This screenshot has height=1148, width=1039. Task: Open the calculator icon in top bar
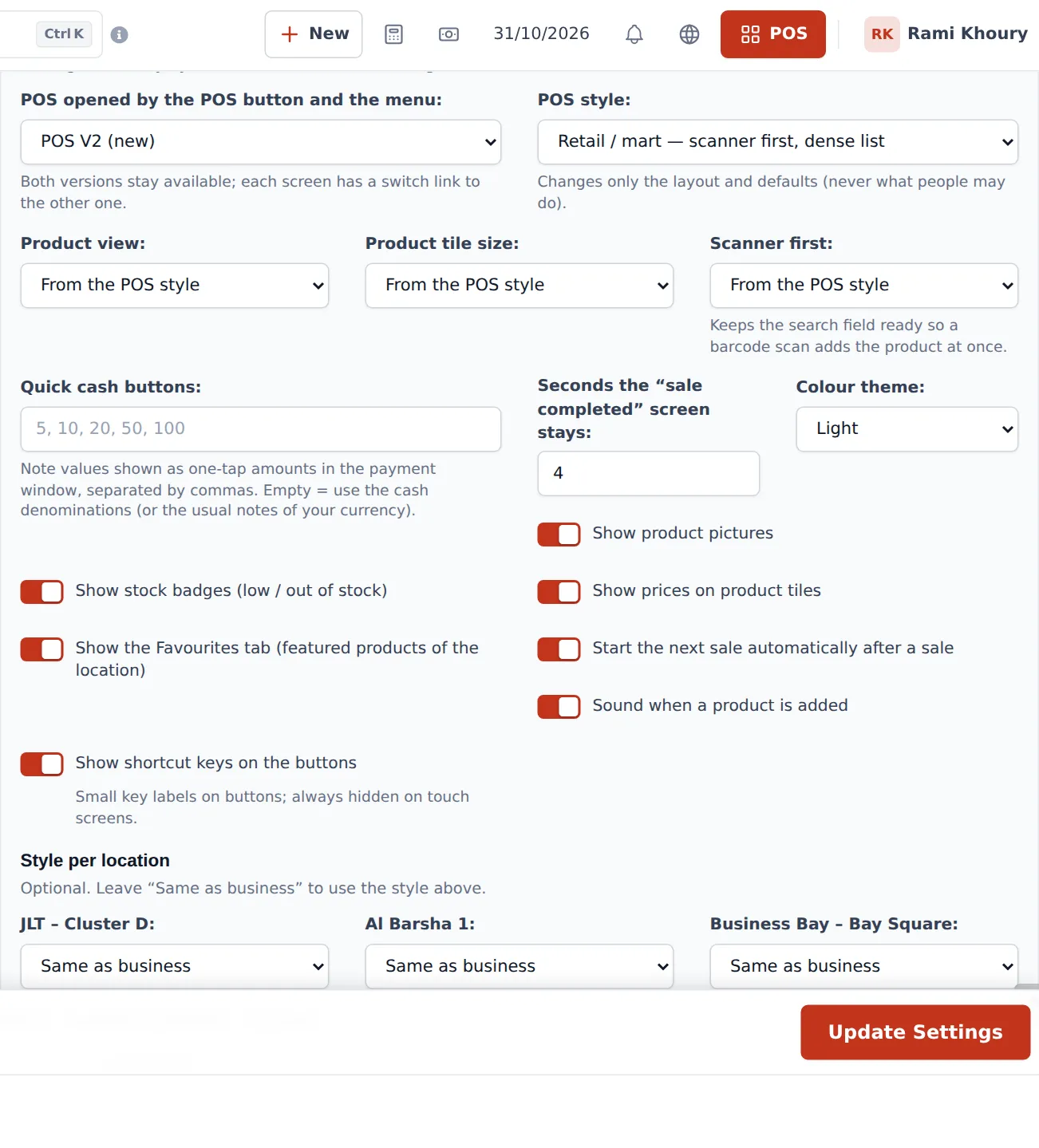pyautogui.click(x=393, y=34)
